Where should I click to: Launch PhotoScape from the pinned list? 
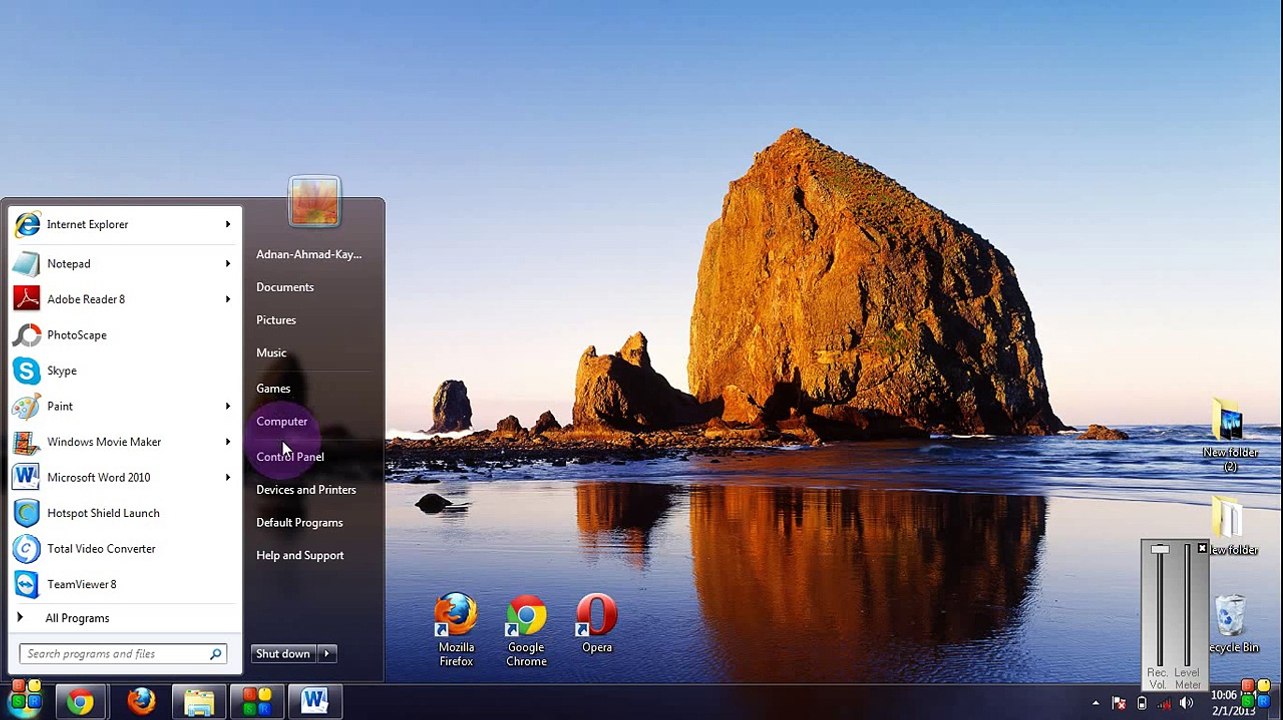(x=125, y=335)
